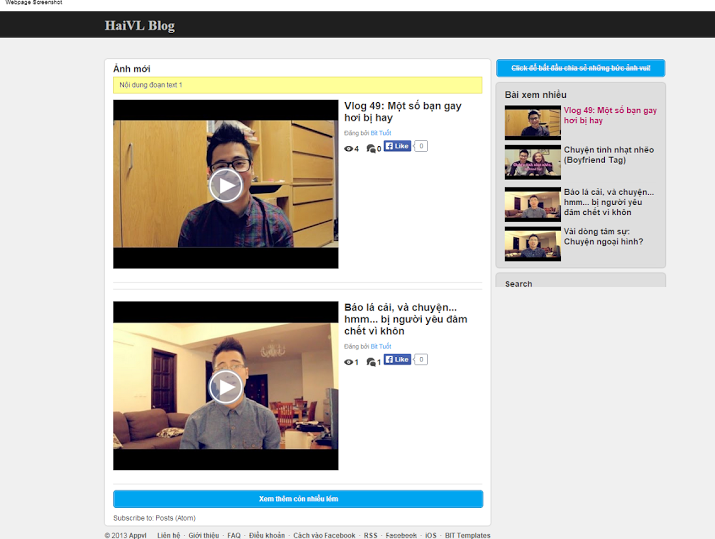Open the RSS footer link
Screen dimensions: 715x539
click(x=370, y=535)
